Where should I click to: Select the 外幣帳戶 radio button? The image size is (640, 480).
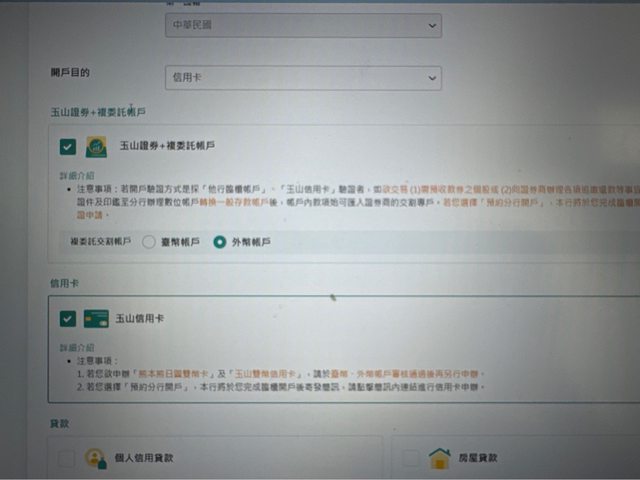pos(219,241)
